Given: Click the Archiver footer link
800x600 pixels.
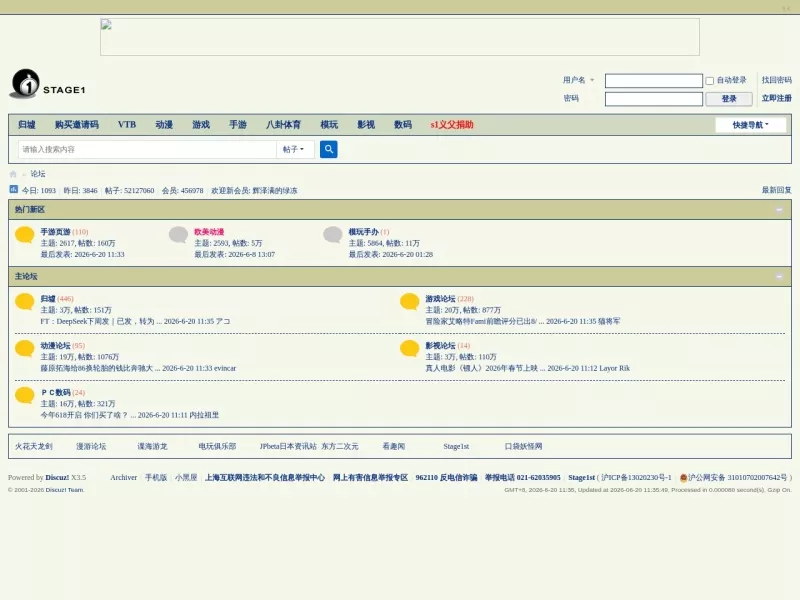Looking at the screenshot, I should tap(123, 478).
